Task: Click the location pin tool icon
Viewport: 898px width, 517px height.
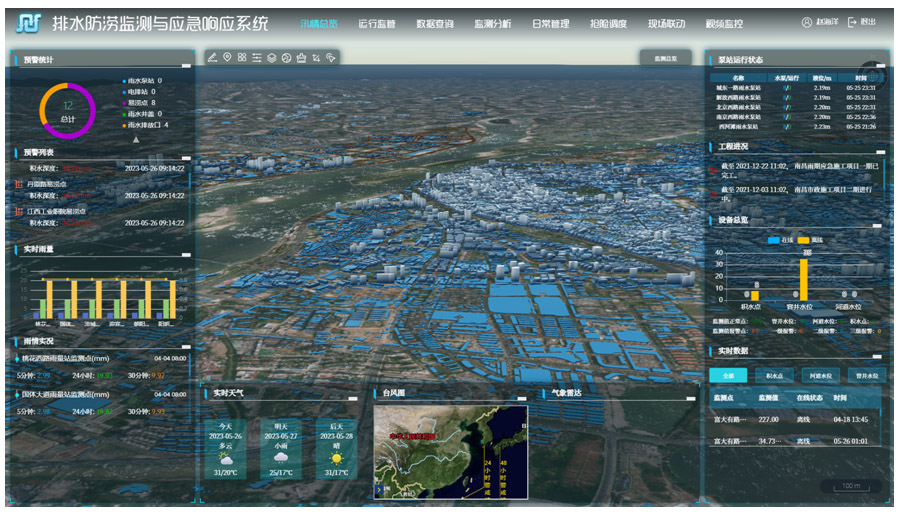Action: click(227, 58)
